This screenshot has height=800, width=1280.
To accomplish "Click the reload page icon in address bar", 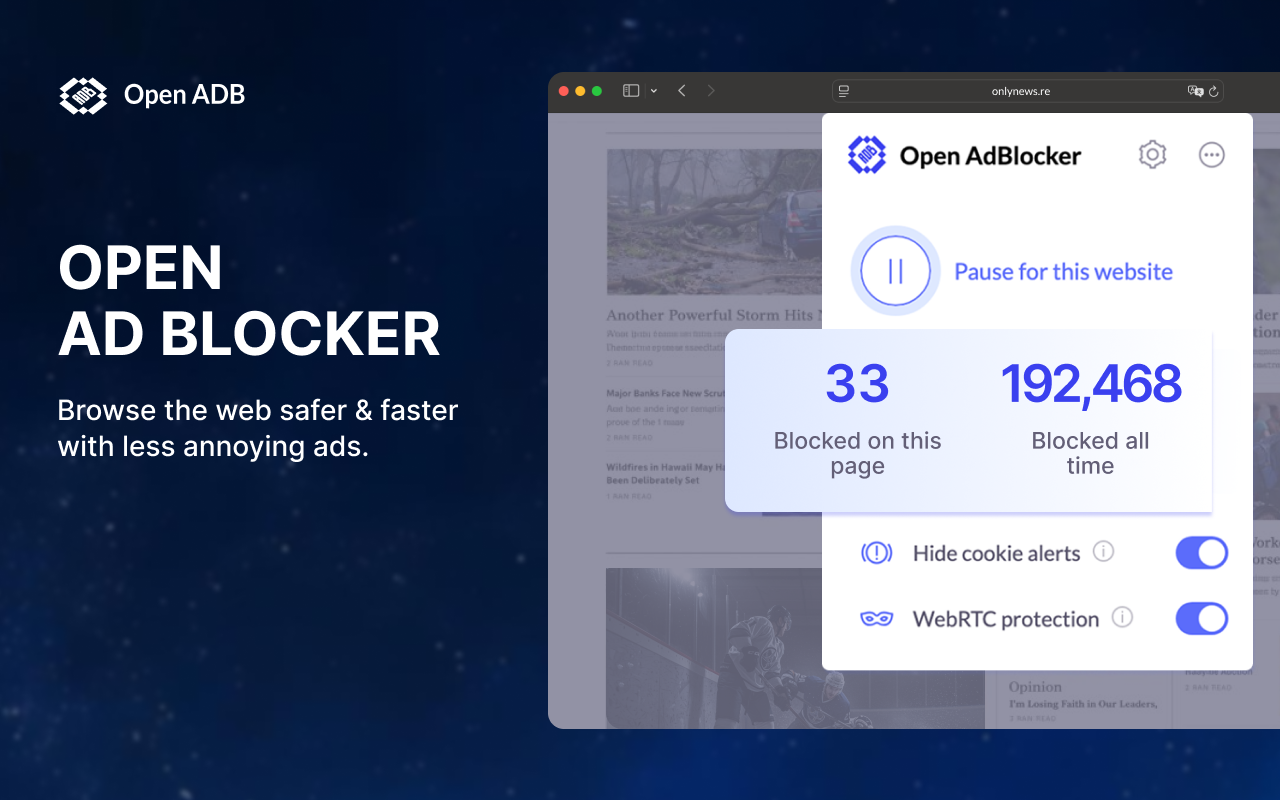I will (1212, 91).
